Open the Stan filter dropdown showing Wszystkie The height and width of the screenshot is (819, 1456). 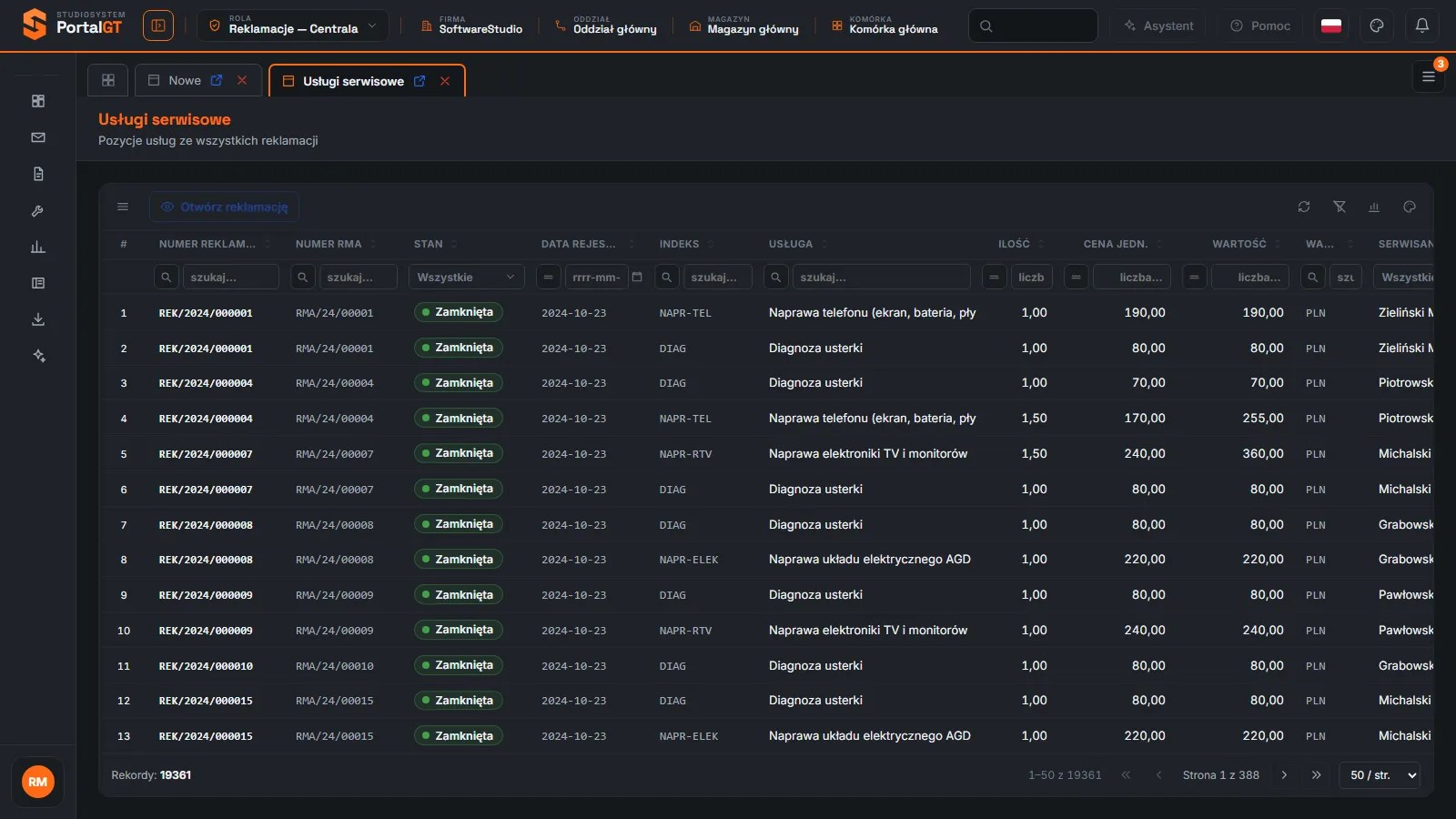click(x=467, y=277)
